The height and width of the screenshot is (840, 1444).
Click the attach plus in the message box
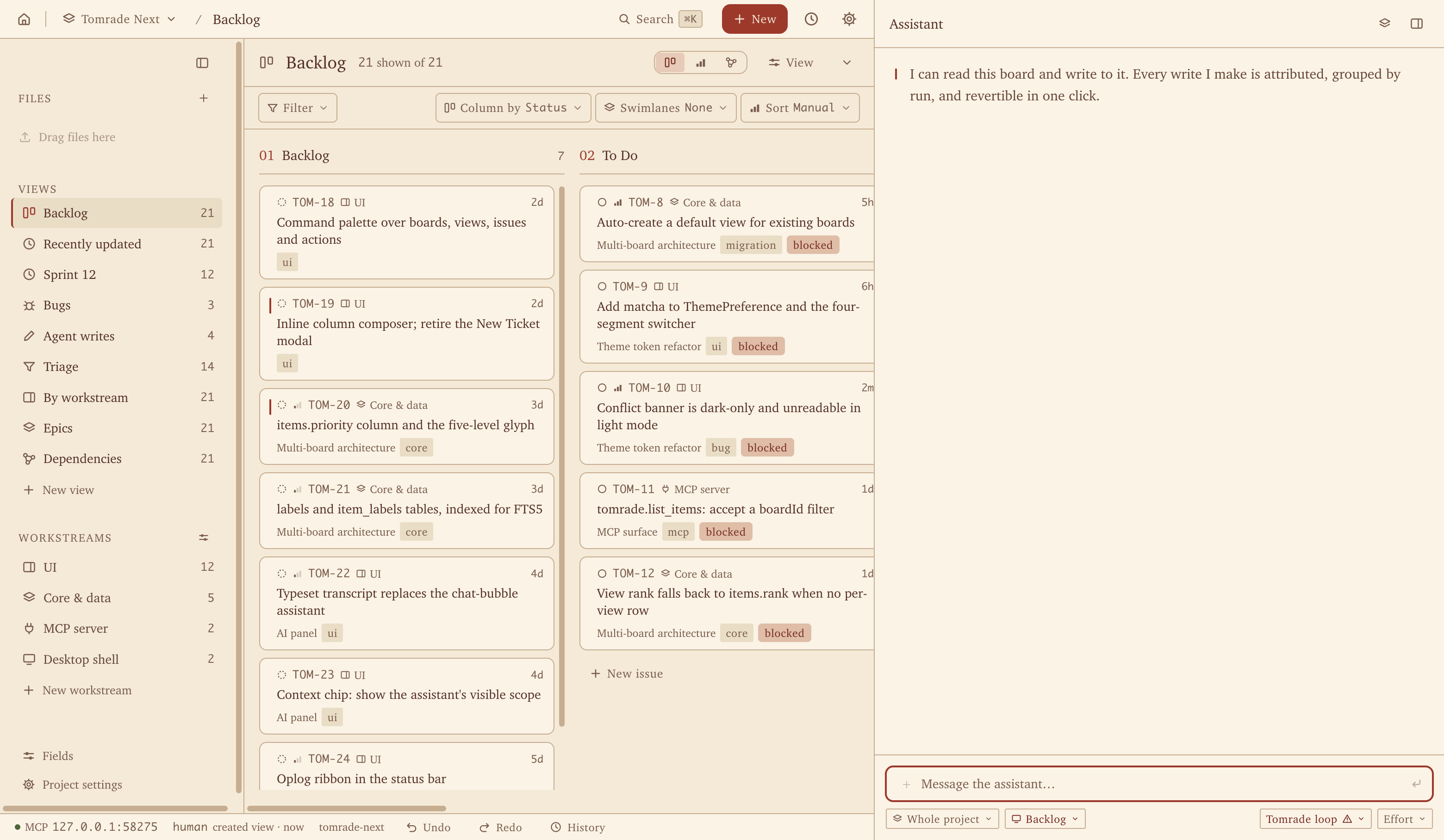pyautogui.click(x=906, y=784)
